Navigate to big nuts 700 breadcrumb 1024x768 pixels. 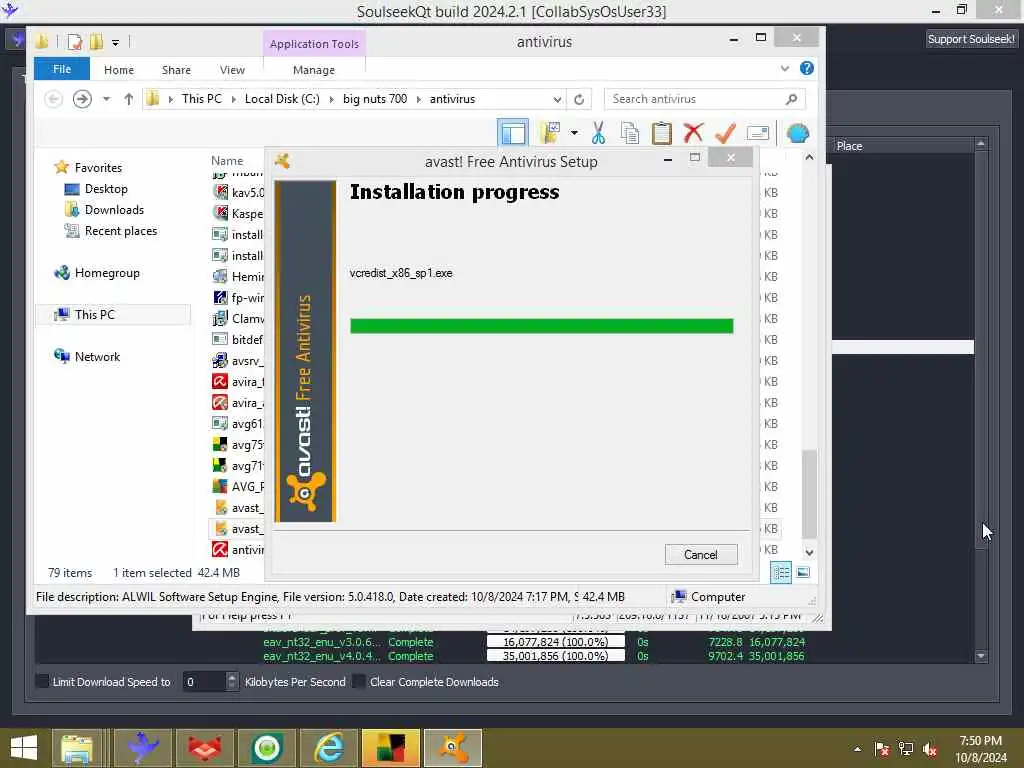coord(375,99)
